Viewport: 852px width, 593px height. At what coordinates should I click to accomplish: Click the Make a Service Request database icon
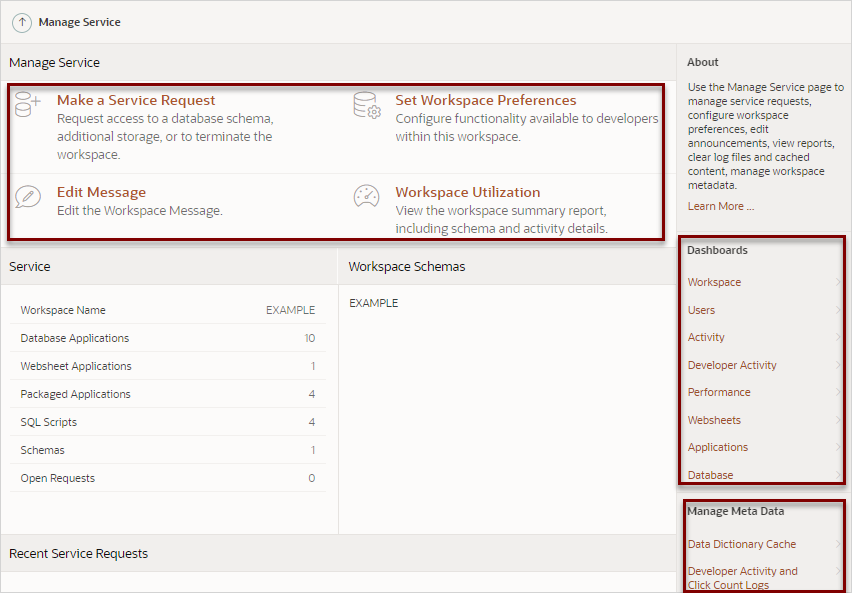click(28, 104)
